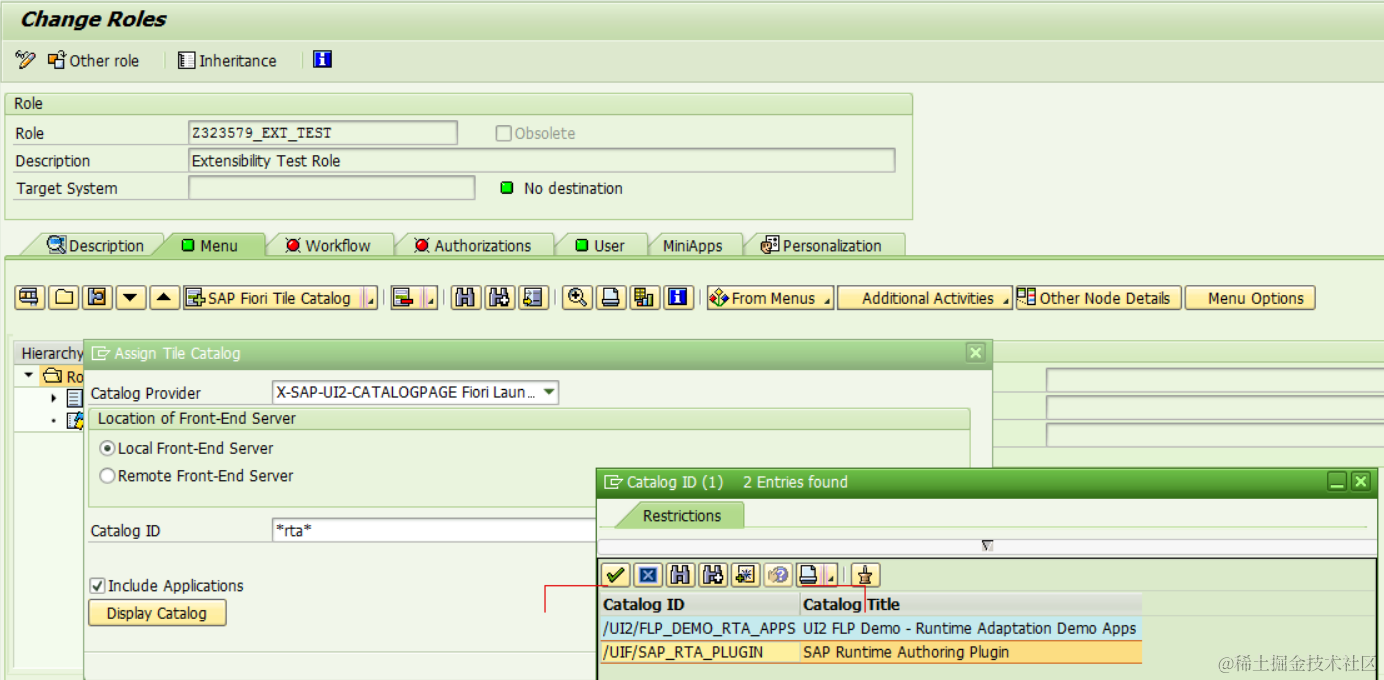Open the print dropdown arrow in the Catalog ID dialog
Image resolution: width=1384 pixels, height=680 pixels.
click(x=830, y=575)
